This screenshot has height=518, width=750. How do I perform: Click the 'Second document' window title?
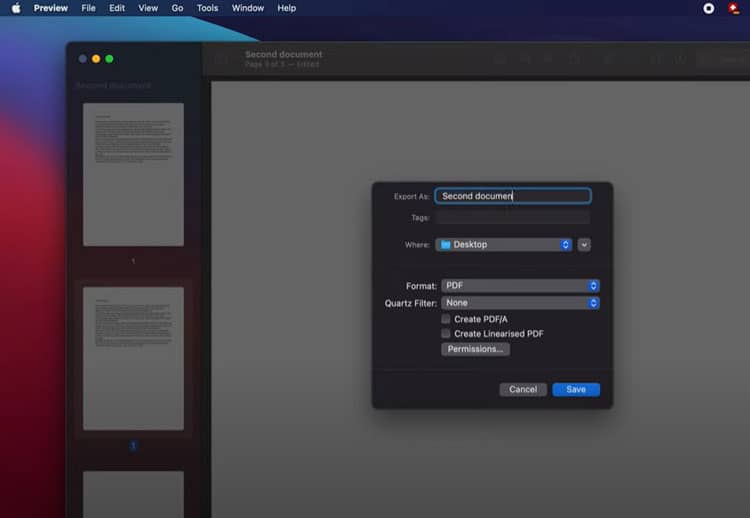point(284,54)
